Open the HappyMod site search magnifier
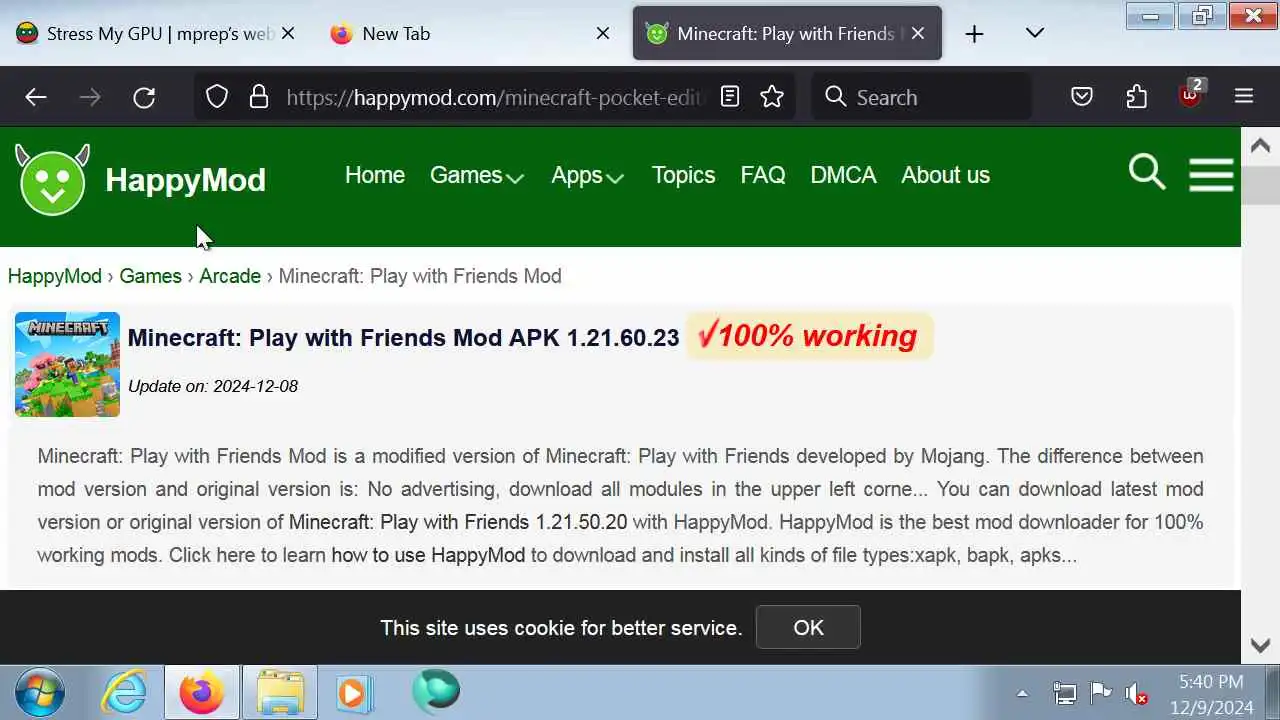 point(1147,173)
